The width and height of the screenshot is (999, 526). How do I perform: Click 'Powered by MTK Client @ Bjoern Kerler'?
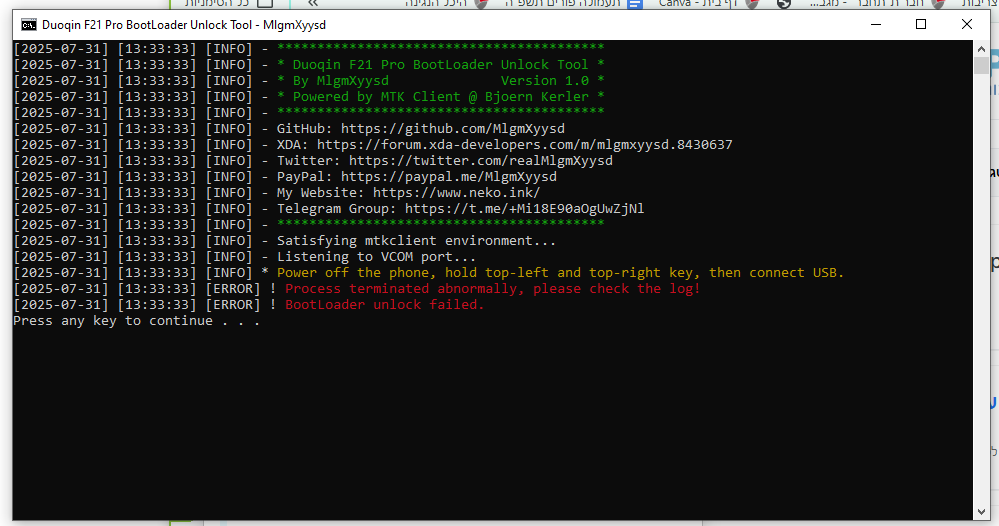click(x=440, y=97)
